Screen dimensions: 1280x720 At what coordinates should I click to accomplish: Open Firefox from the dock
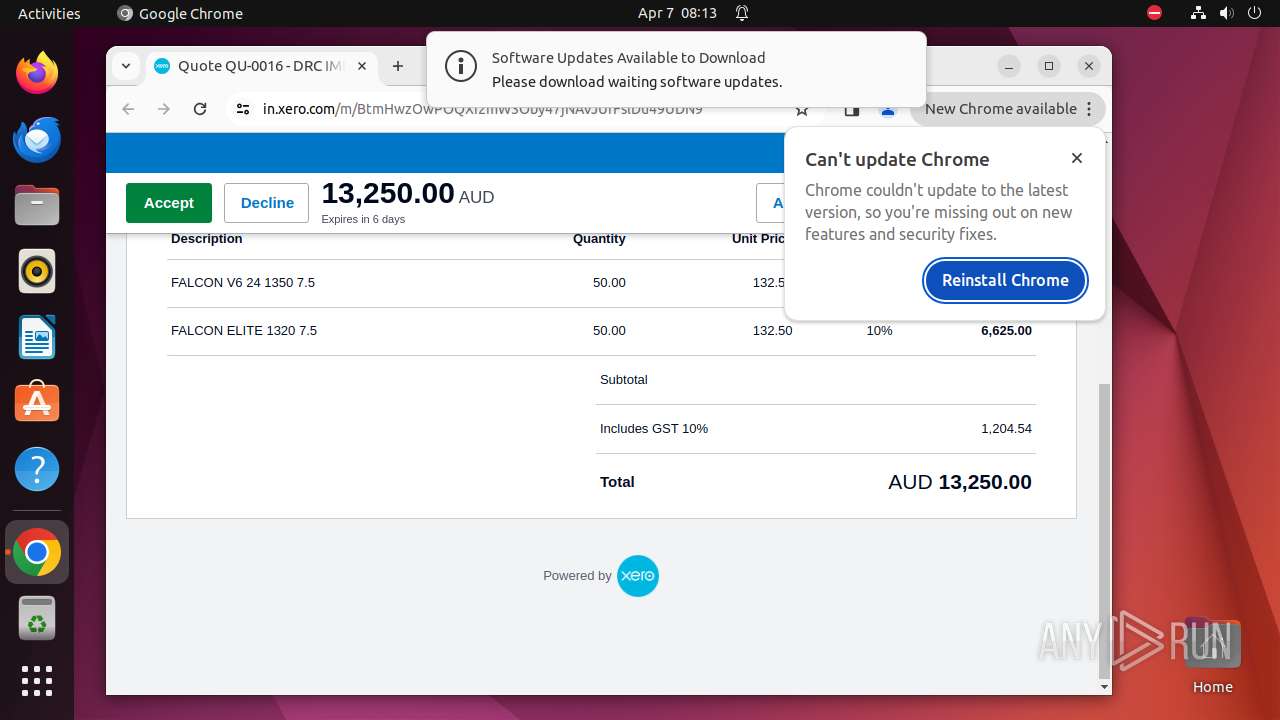[x=37, y=73]
